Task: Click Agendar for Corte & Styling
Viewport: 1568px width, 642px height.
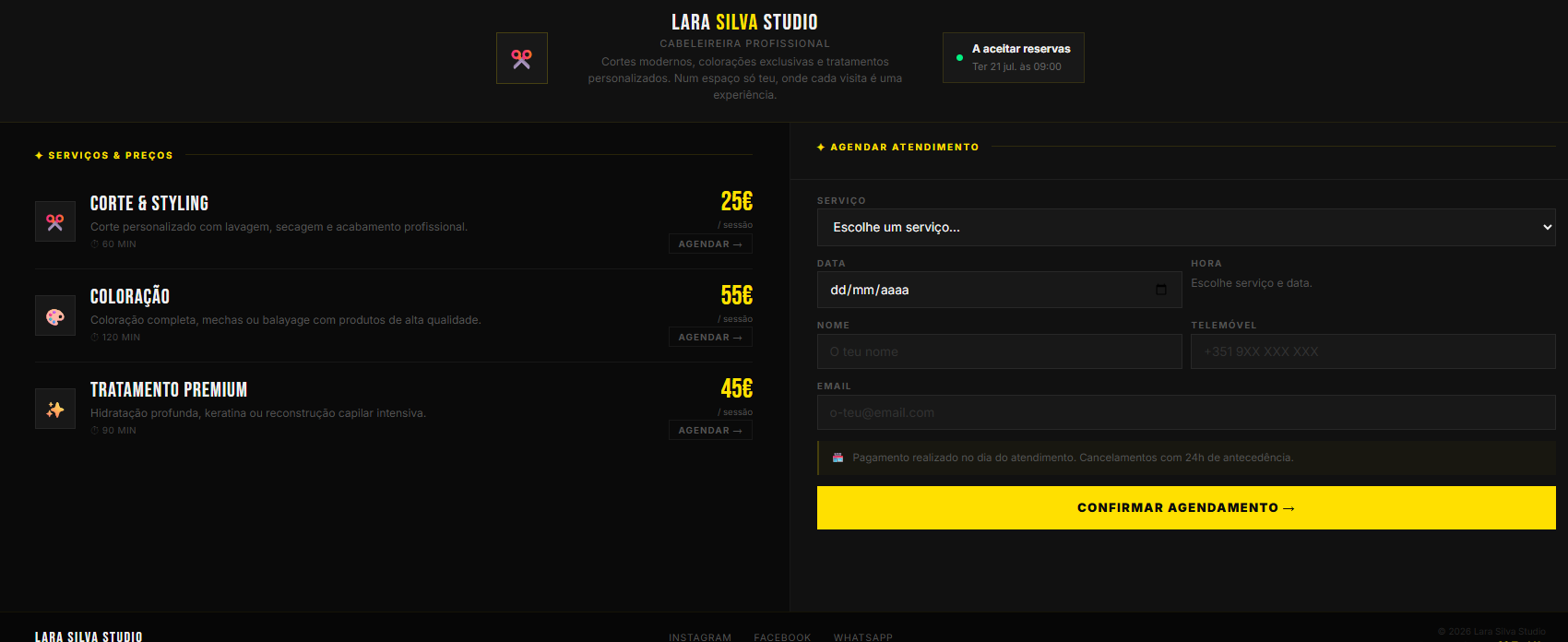Action: [x=710, y=244]
